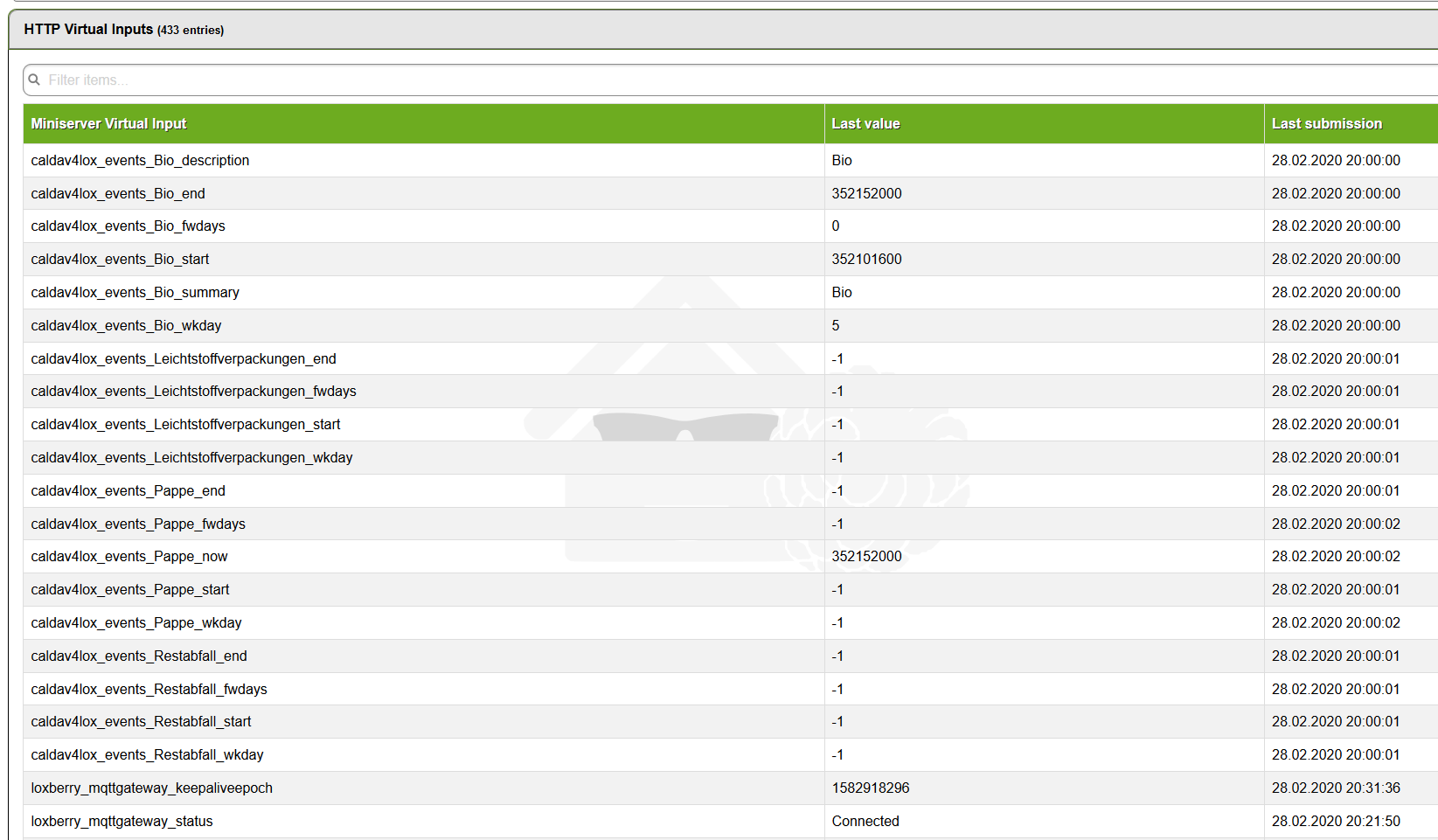This screenshot has width=1438, height=840.
Task: Click the Connected value of mqttgateway status
Action: point(865,821)
